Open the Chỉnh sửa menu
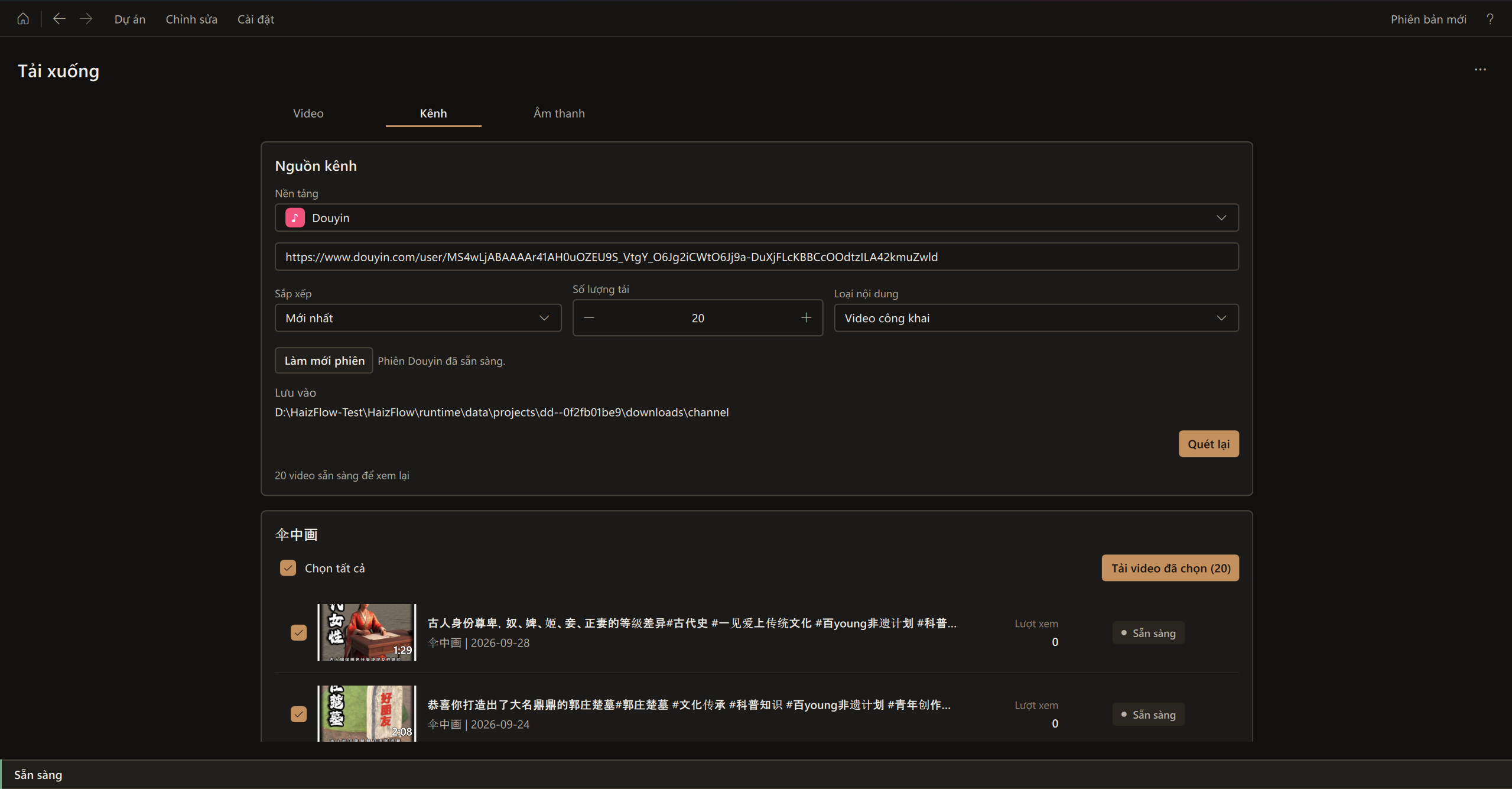The height and width of the screenshot is (789, 1512). [x=191, y=19]
